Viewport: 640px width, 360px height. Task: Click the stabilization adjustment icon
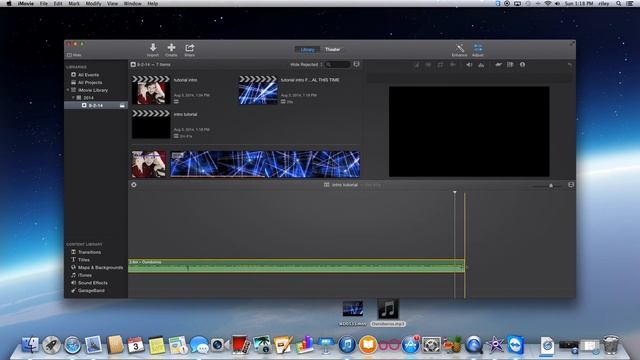(453, 64)
